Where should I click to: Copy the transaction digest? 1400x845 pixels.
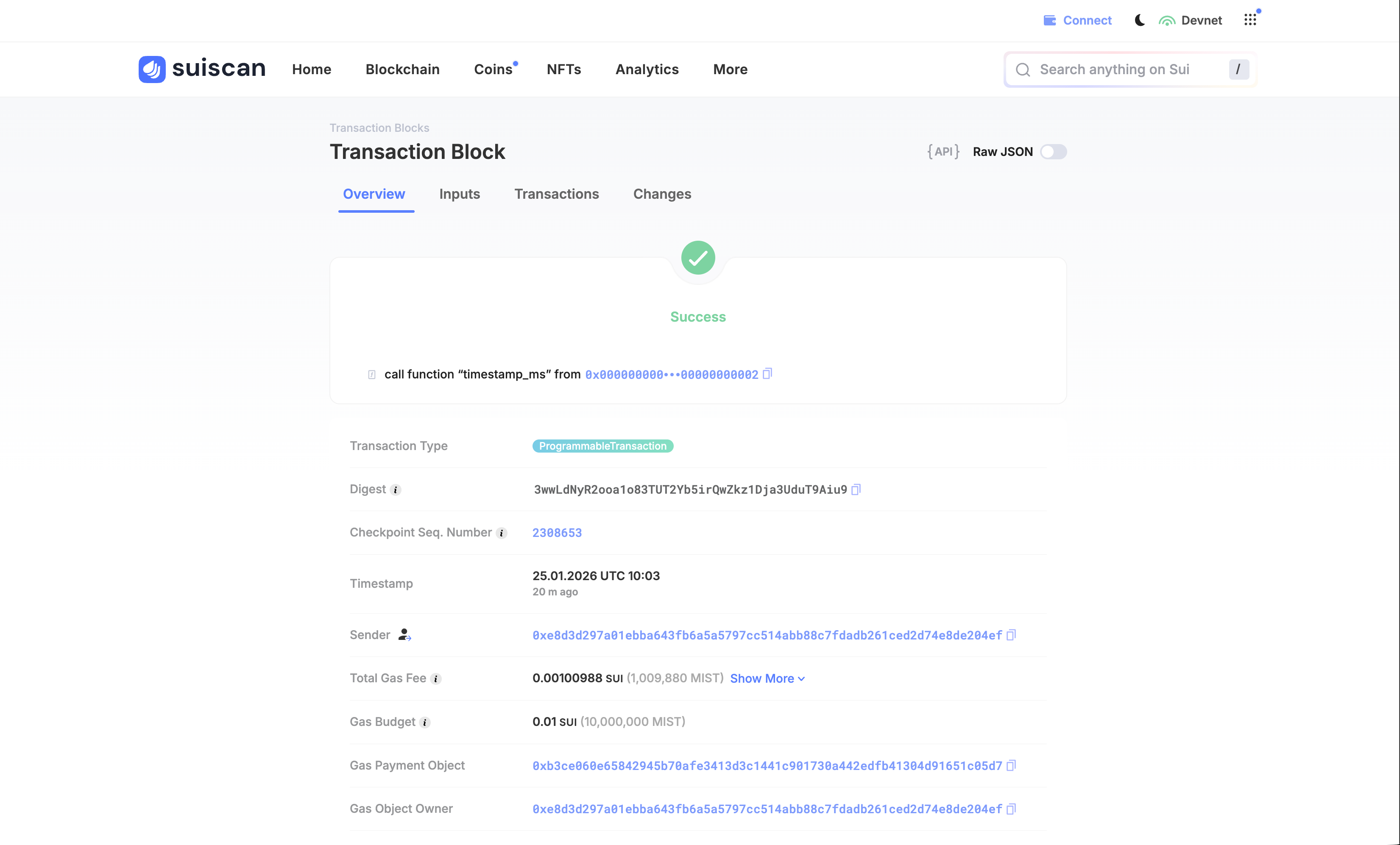pos(856,489)
